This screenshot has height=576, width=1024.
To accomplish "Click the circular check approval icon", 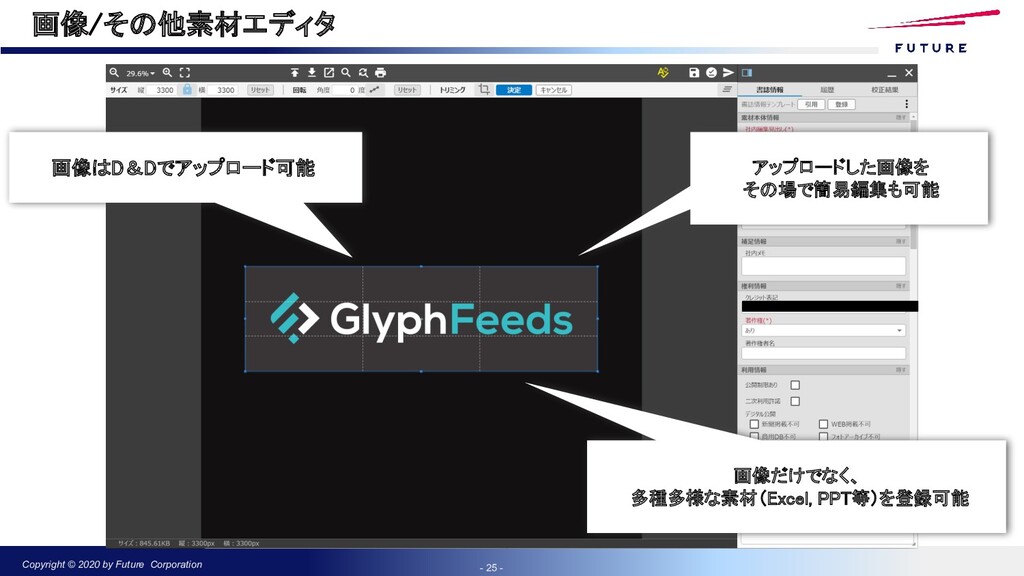I will tap(711, 72).
